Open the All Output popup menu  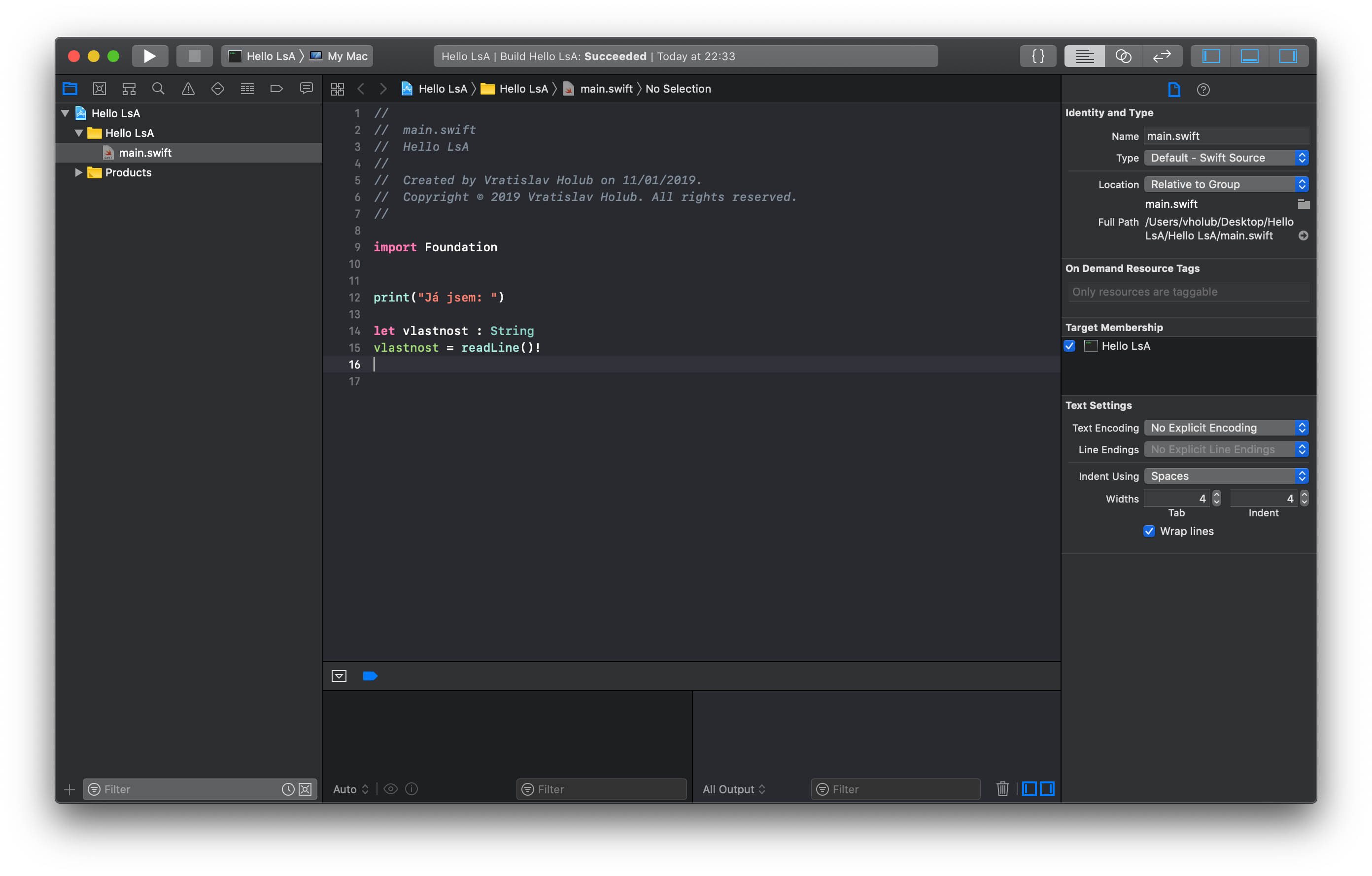[733, 789]
